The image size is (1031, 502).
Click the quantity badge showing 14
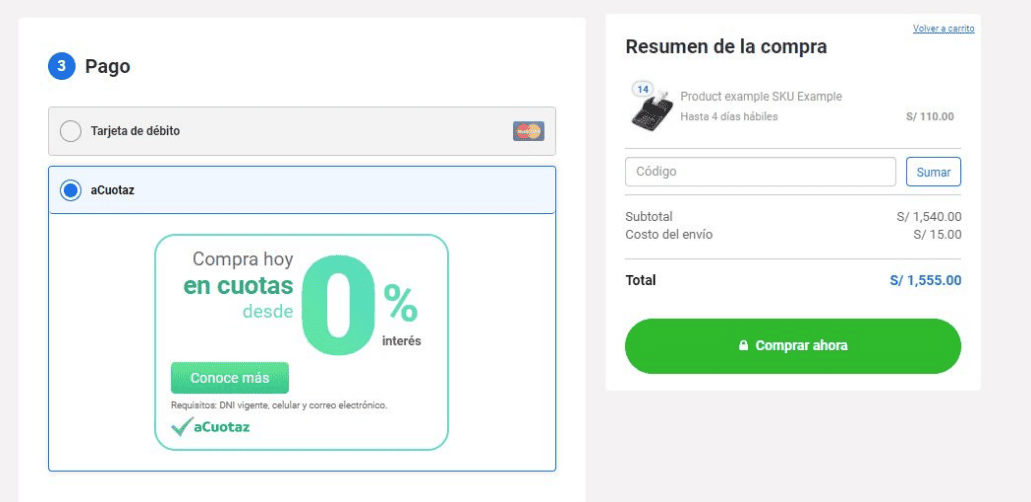(x=642, y=89)
